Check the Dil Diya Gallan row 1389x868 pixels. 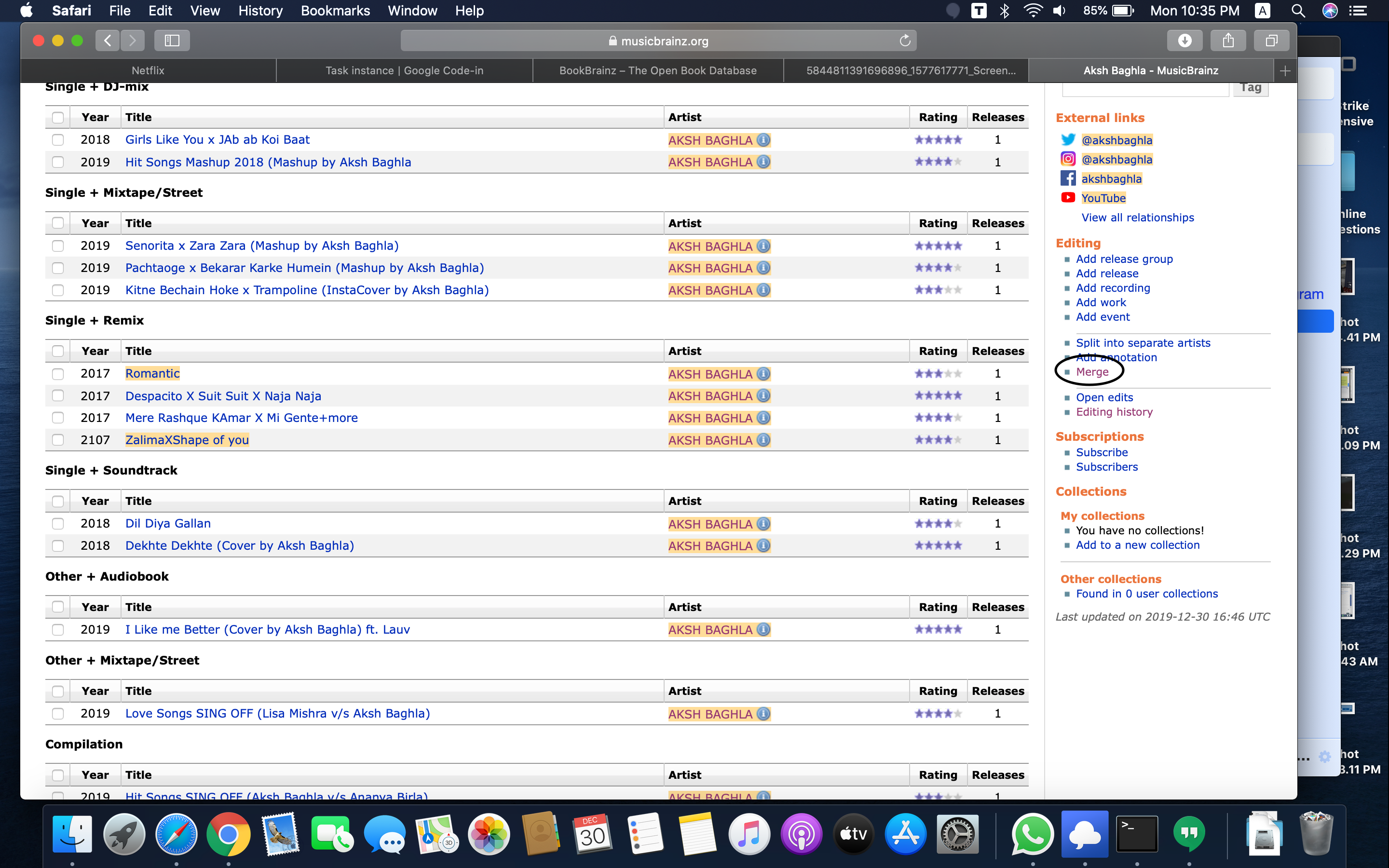tap(58, 524)
